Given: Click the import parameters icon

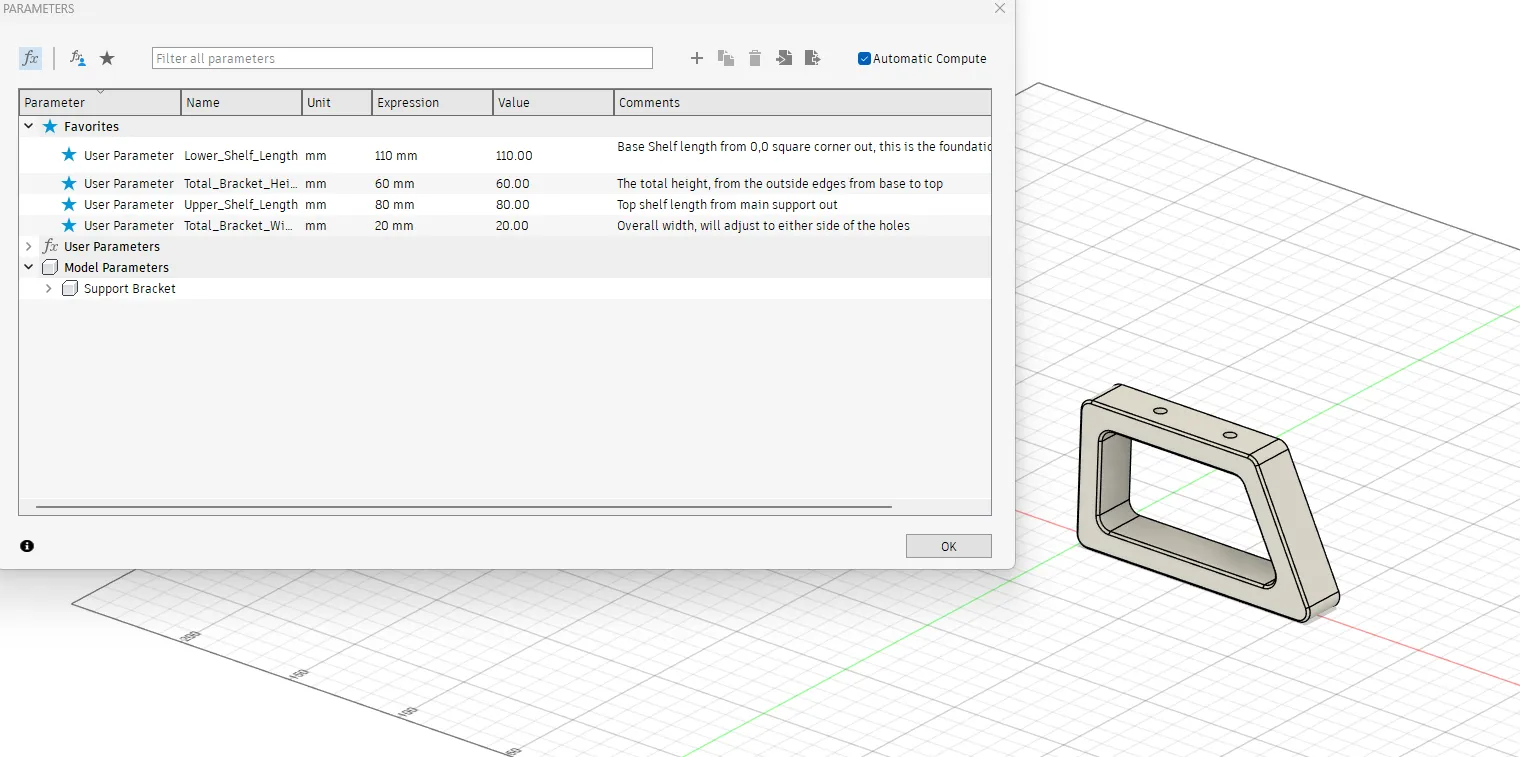Looking at the screenshot, I should [784, 58].
